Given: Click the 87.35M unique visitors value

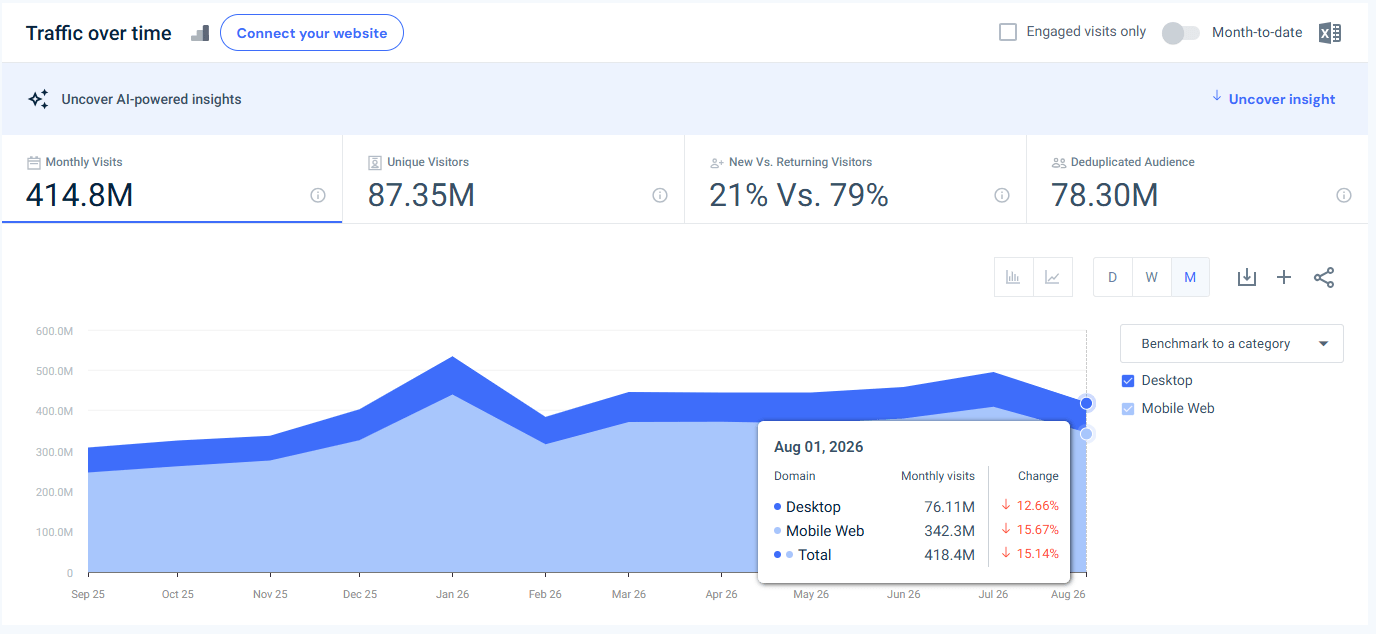Looking at the screenshot, I should 421,195.
